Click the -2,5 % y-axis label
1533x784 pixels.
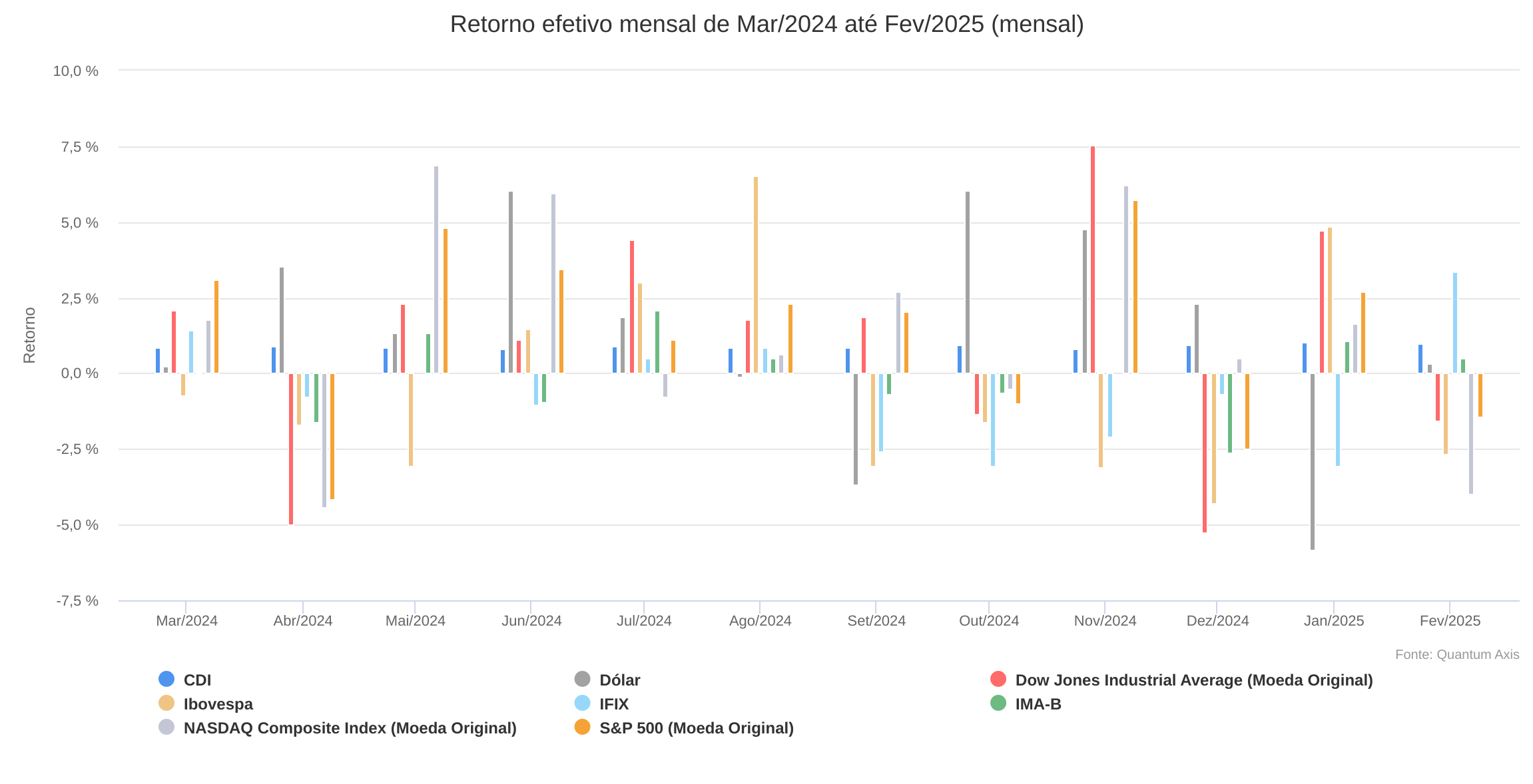(x=77, y=449)
